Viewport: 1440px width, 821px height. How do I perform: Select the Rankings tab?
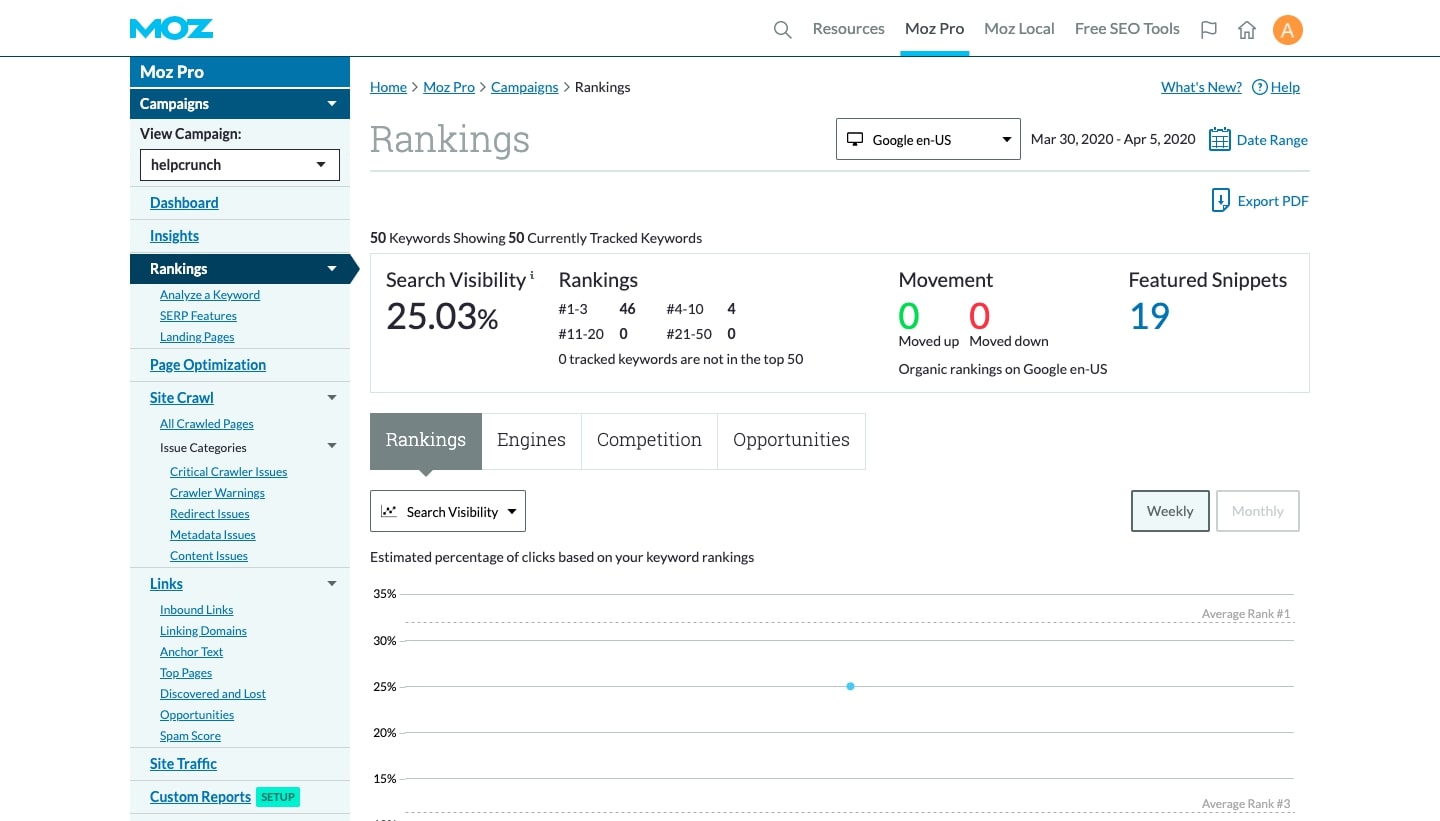click(x=426, y=441)
